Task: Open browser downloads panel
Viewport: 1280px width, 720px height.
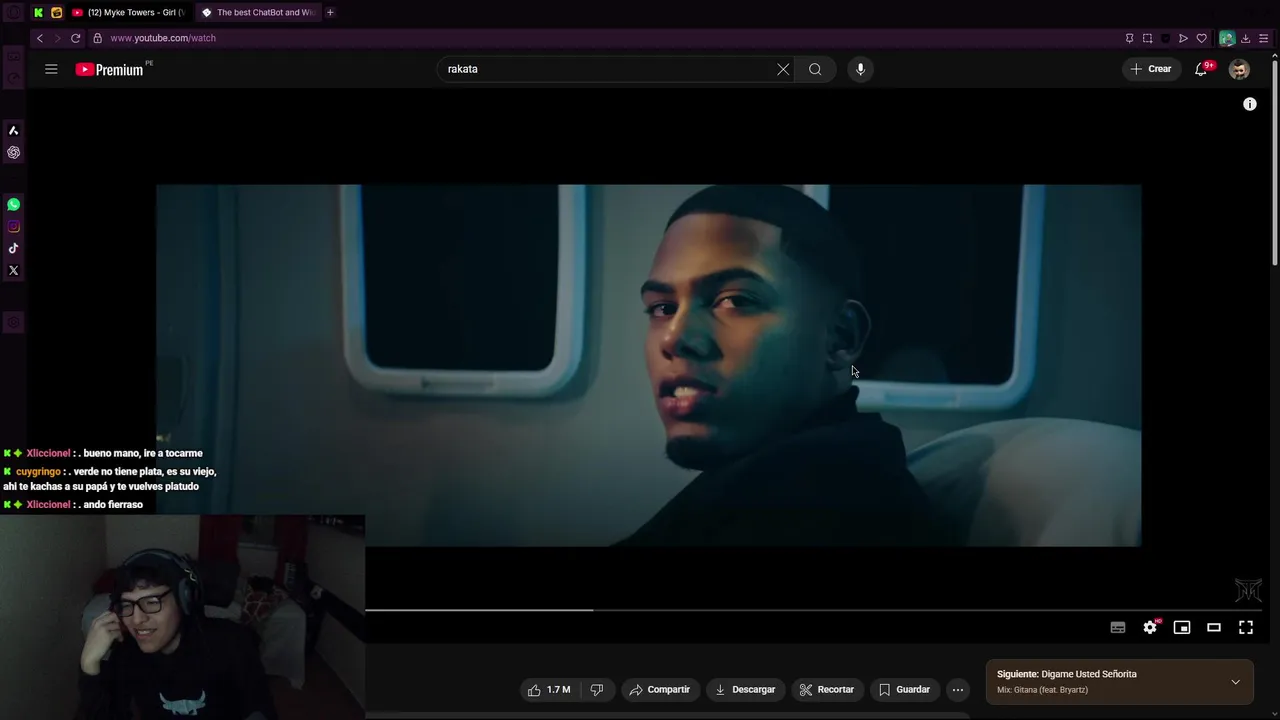Action: click(1245, 38)
